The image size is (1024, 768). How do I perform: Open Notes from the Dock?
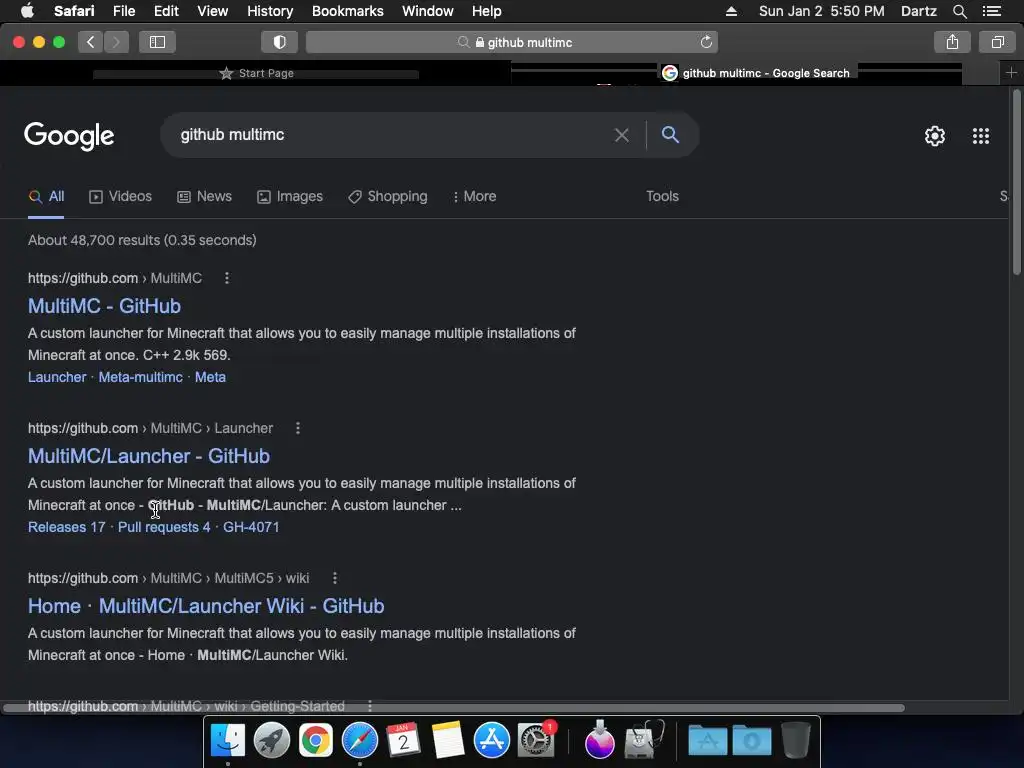click(x=447, y=741)
